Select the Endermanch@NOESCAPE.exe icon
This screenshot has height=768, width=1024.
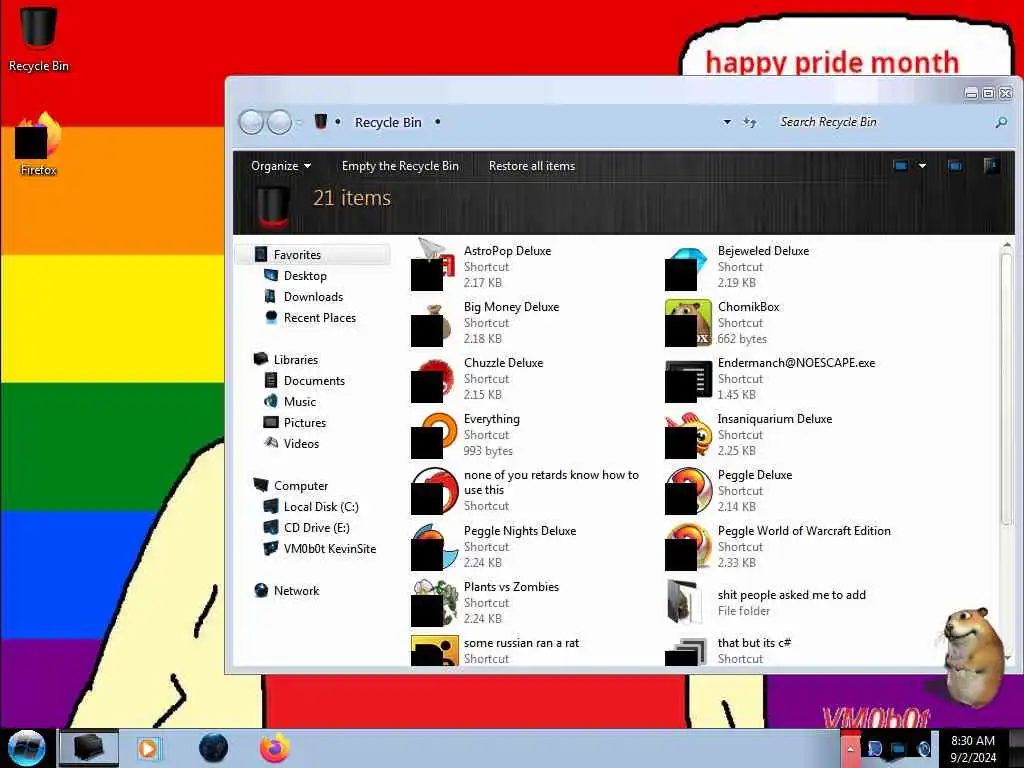[x=688, y=381]
